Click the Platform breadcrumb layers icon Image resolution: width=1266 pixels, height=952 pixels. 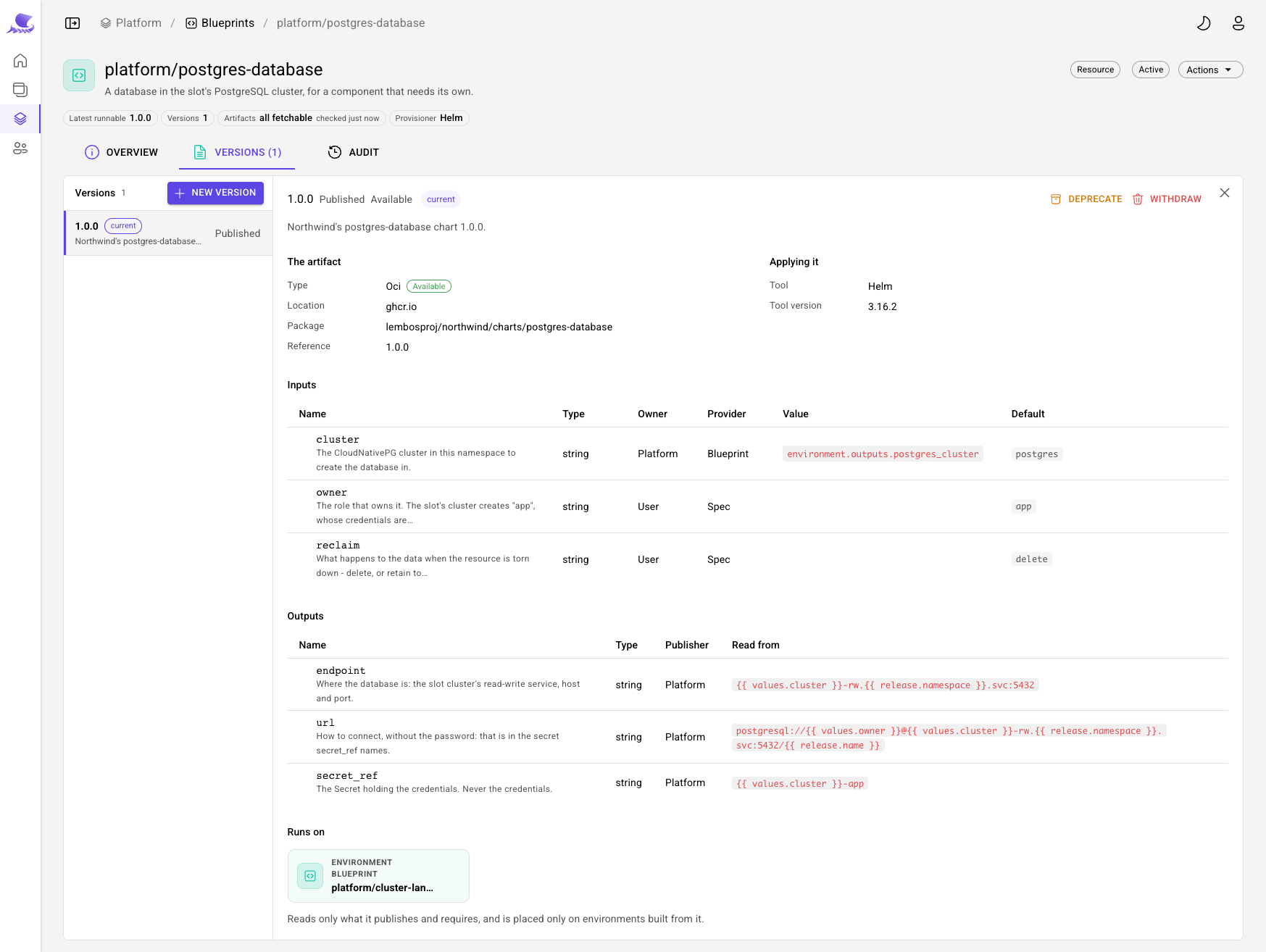[106, 23]
